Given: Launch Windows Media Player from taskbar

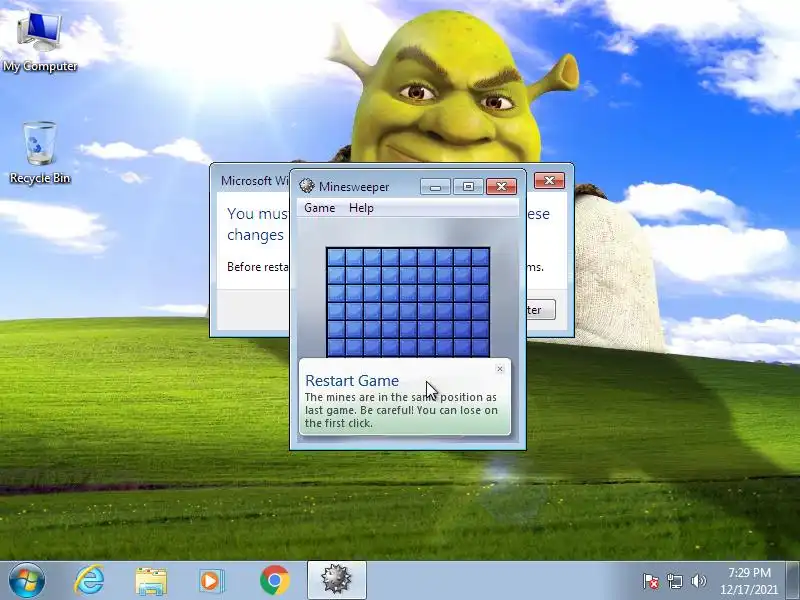Looking at the screenshot, I should tap(211, 581).
